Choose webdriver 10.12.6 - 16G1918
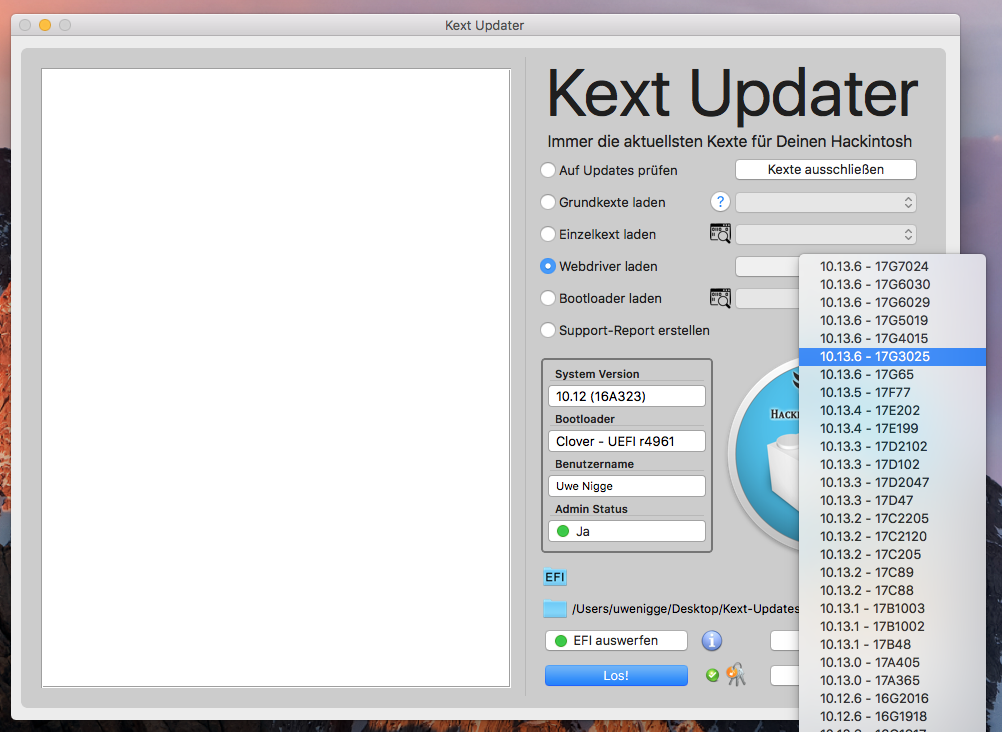Viewport: 1002px width, 732px height. tap(892, 717)
